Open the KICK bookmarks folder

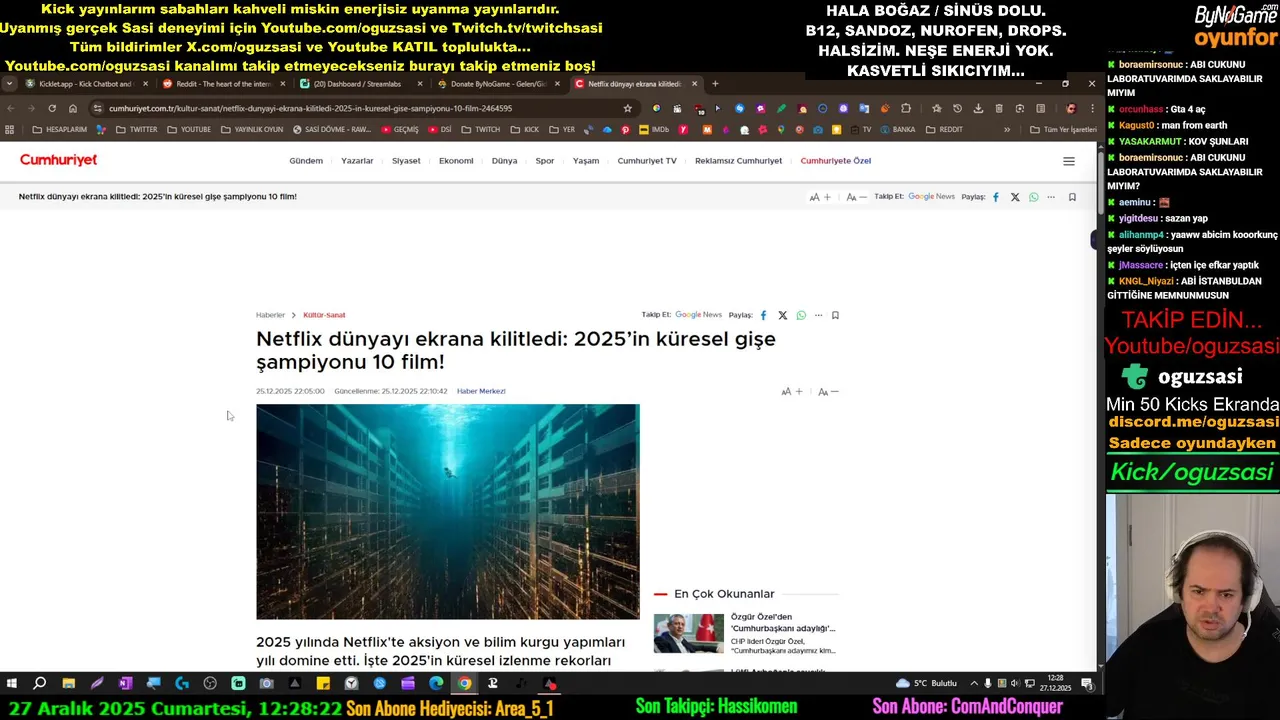524,129
